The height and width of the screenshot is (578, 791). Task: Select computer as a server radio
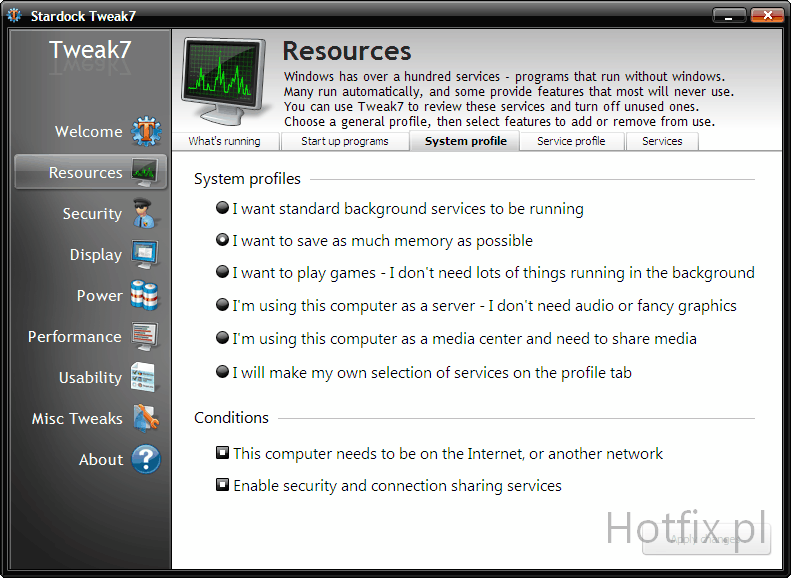pos(222,305)
